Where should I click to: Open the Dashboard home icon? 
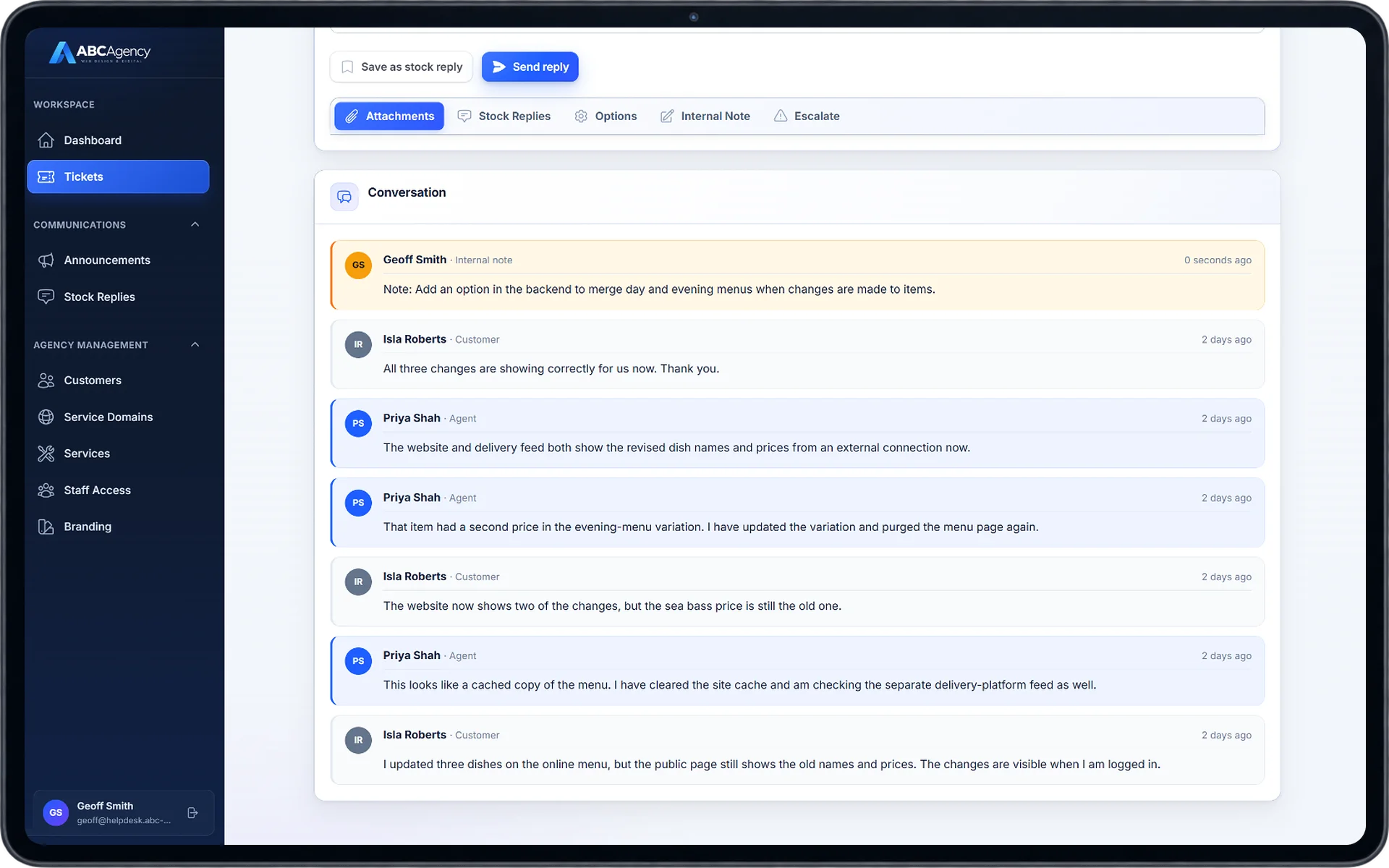click(46, 140)
